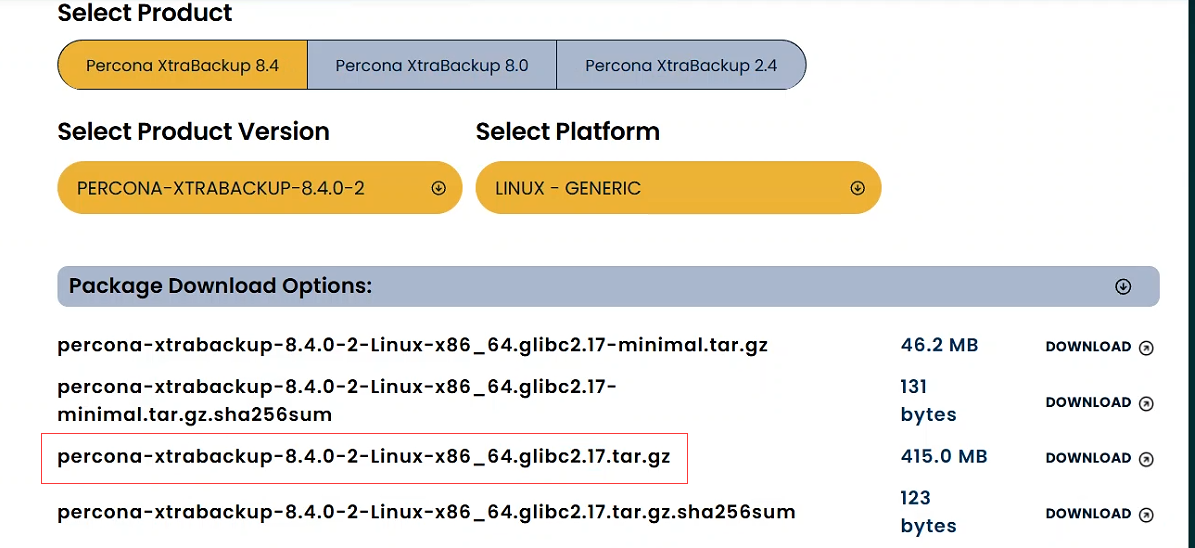This screenshot has height=548, width=1195.
Task: Click the highlighted glibc2.17.tar.gz filename
Action: (x=364, y=457)
